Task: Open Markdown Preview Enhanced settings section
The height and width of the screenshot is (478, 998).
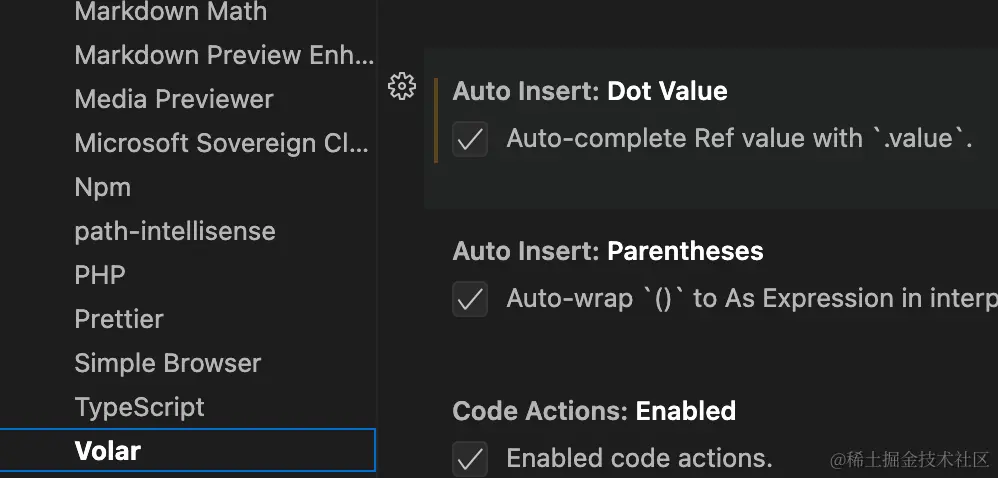Action: (x=224, y=55)
